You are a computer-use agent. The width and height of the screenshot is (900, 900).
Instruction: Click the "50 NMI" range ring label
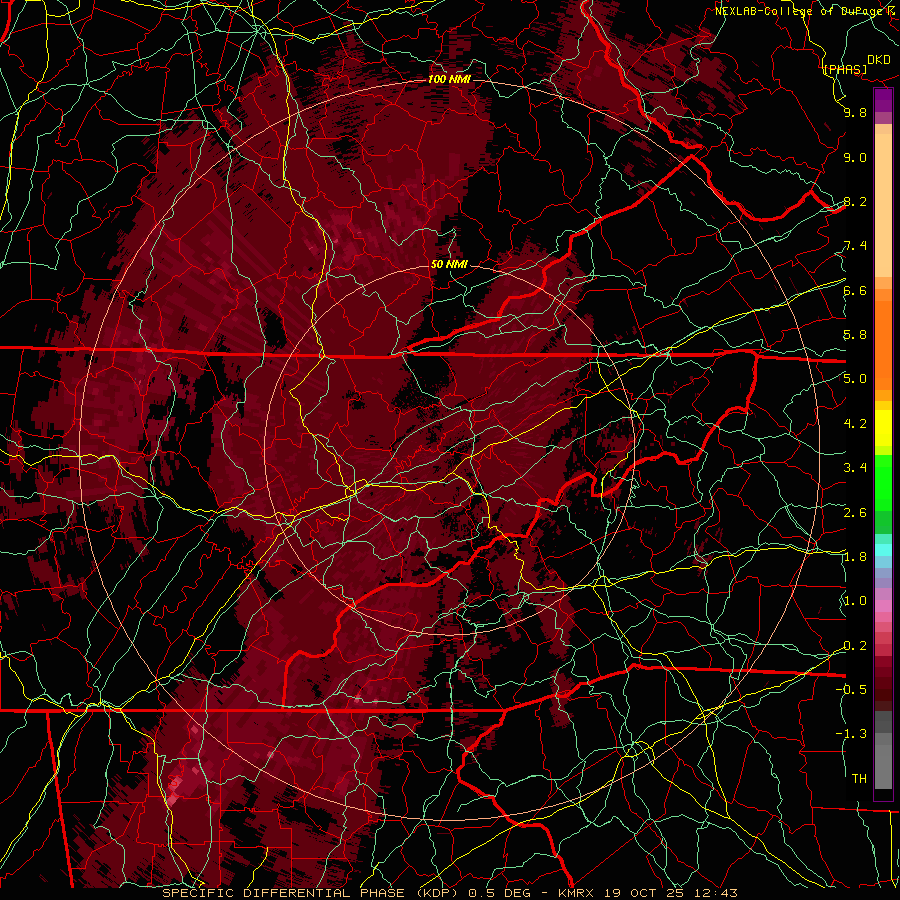(449, 264)
